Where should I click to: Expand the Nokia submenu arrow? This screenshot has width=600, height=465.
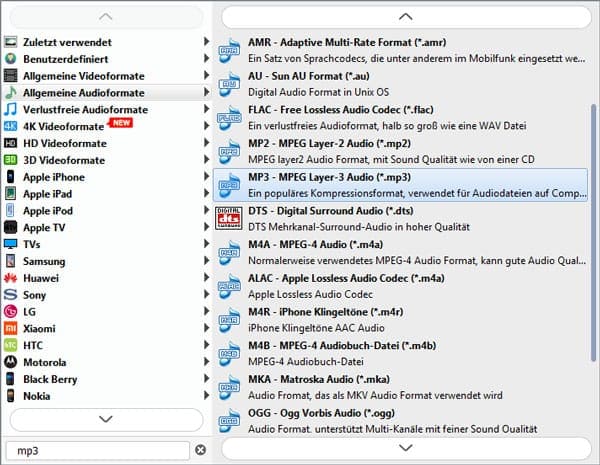(206, 395)
